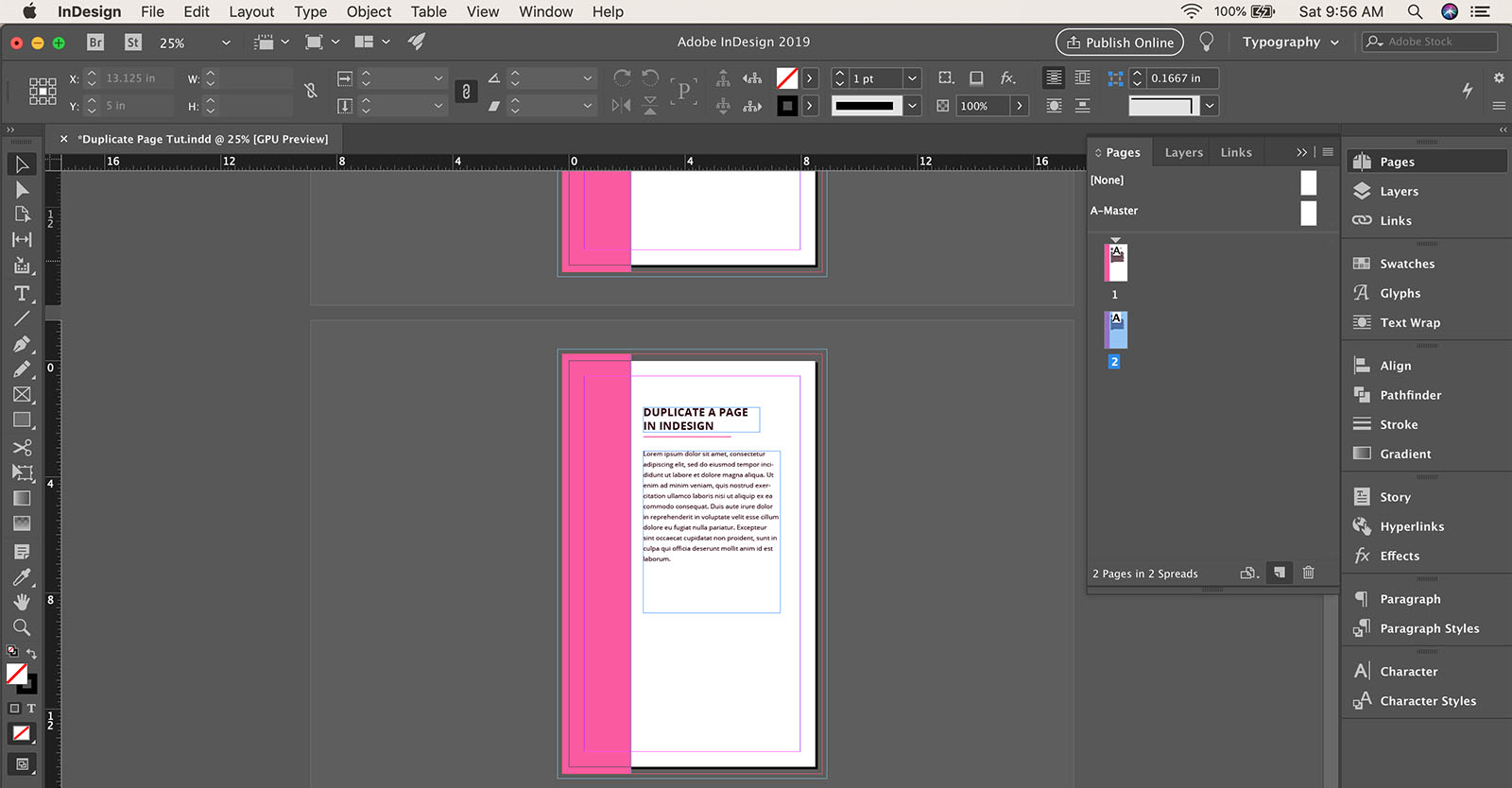1512x788 pixels.
Task: Create new page in Pages panel
Action: coord(1279,573)
